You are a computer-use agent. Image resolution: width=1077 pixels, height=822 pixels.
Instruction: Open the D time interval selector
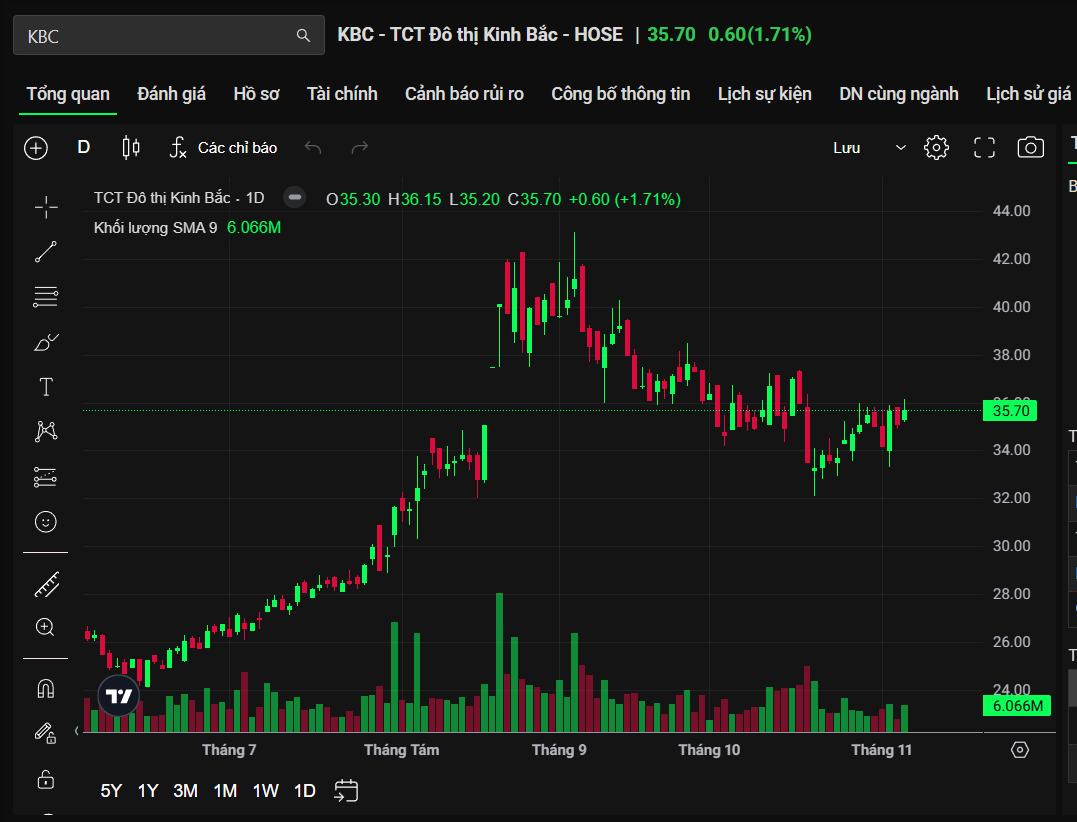pyautogui.click(x=84, y=148)
